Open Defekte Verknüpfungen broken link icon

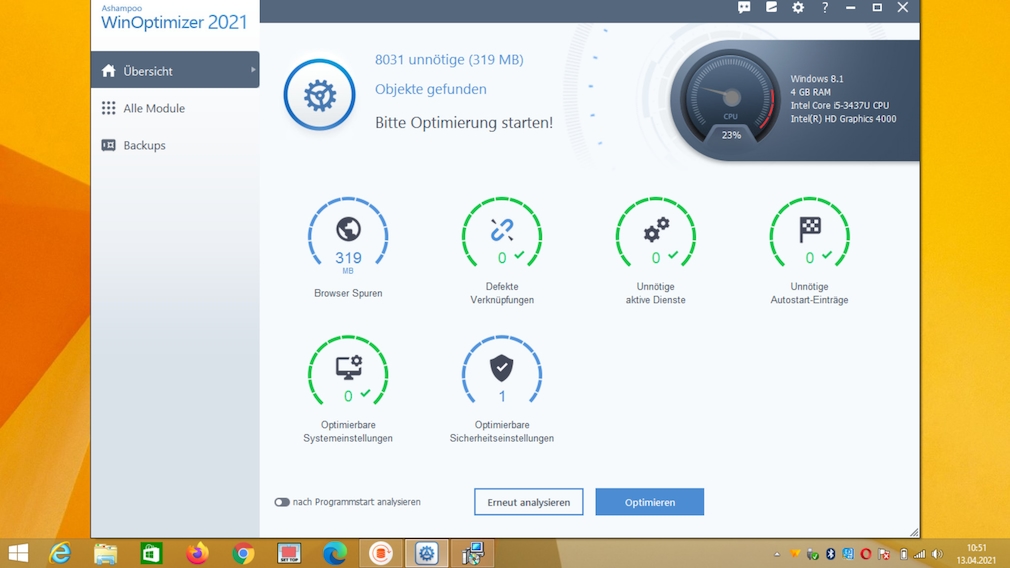[x=502, y=230]
